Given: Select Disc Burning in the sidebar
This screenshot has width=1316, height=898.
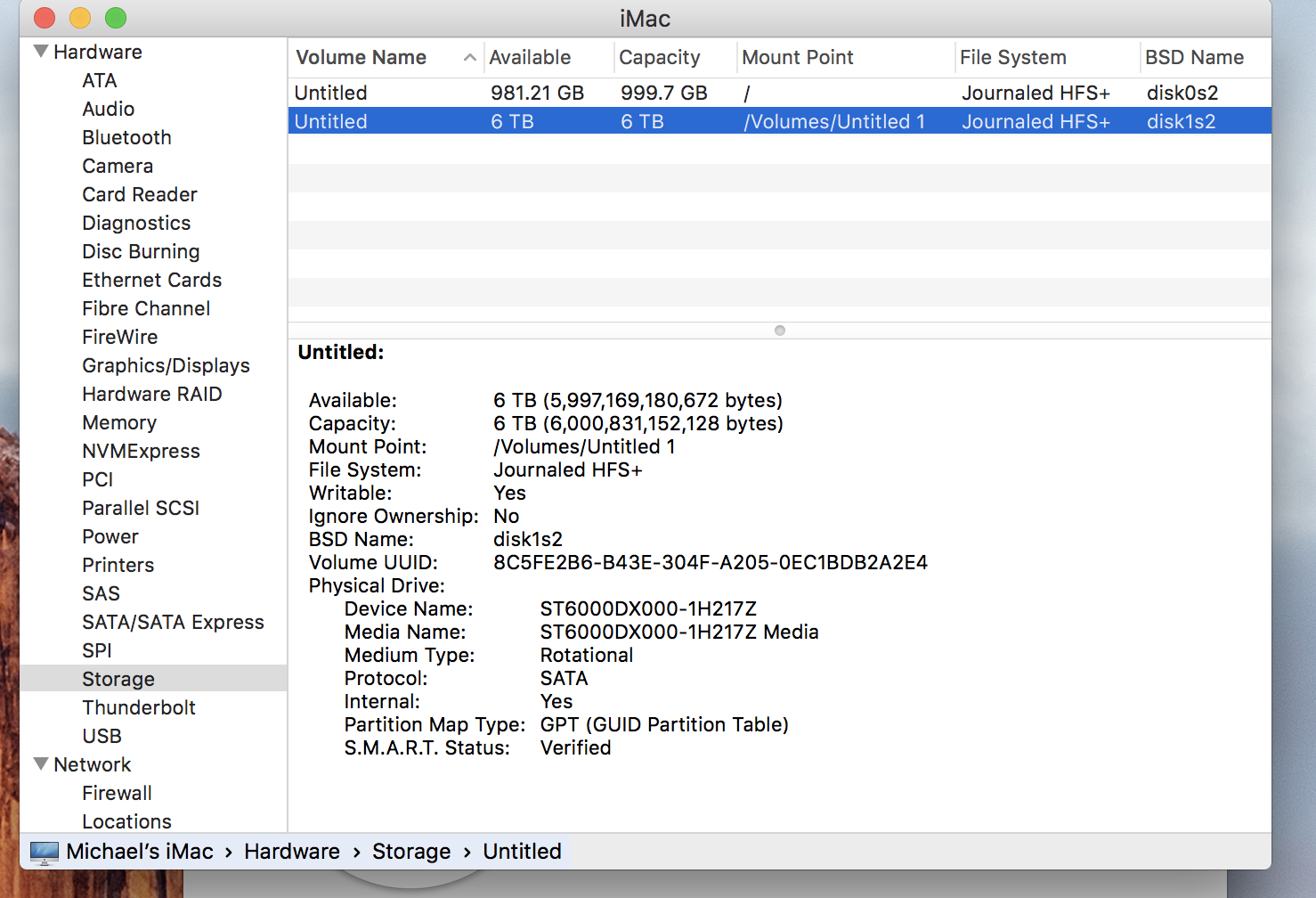Looking at the screenshot, I should [x=141, y=251].
